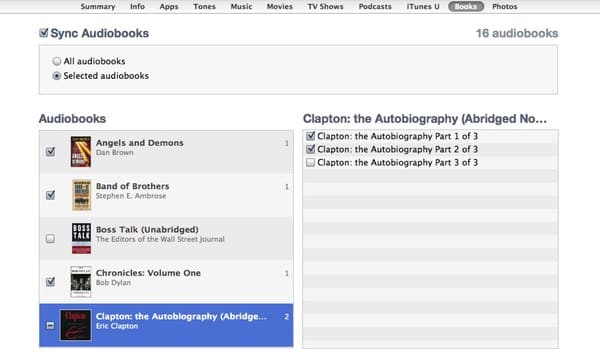Select the All audiobooks radio button
Viewport: 600px width, 362px height.
(57, 61)
